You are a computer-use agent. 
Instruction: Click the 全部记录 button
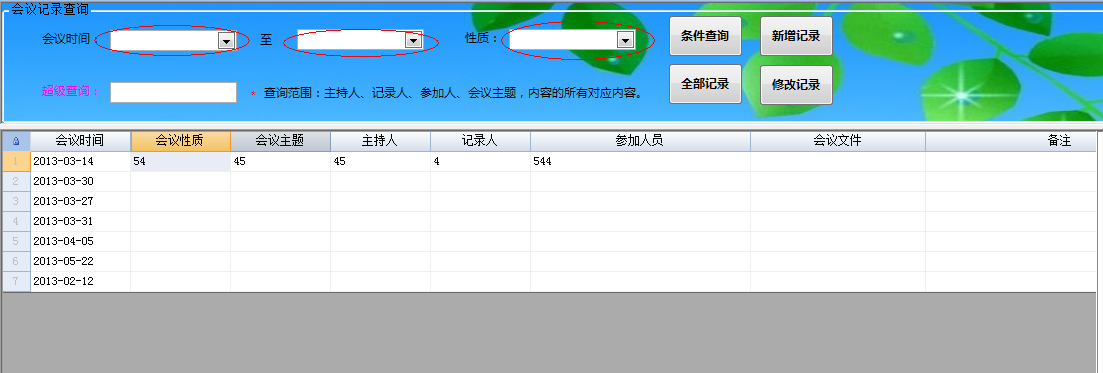[705, 84]
